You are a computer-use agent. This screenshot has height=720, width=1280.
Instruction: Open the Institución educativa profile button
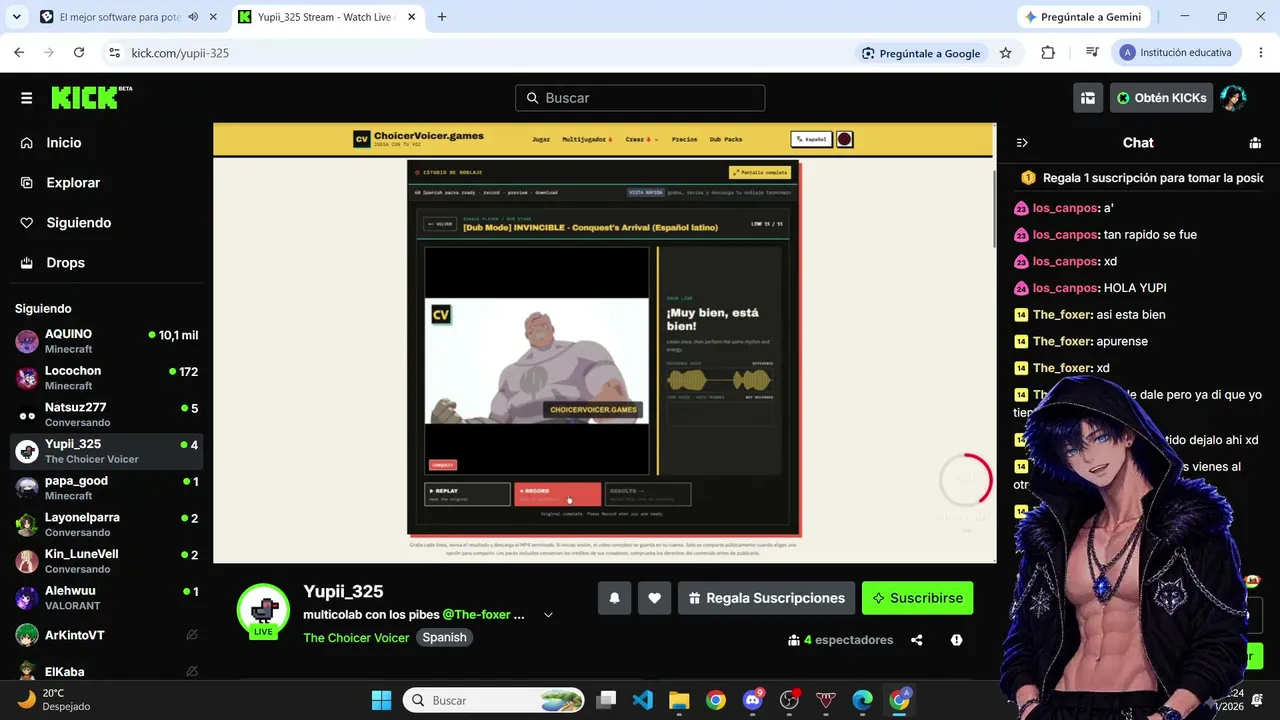tap(1176, 53)
